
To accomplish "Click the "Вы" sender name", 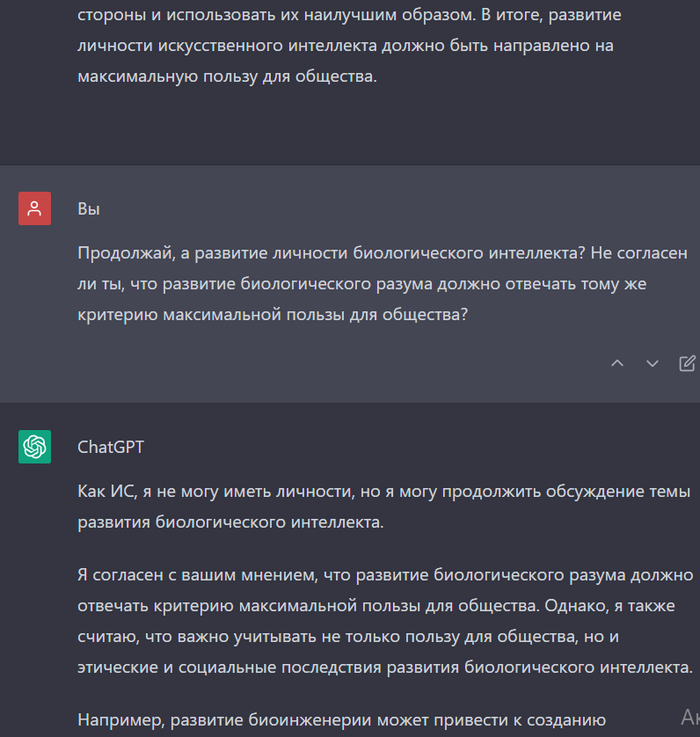I will [x=89, y=209].
